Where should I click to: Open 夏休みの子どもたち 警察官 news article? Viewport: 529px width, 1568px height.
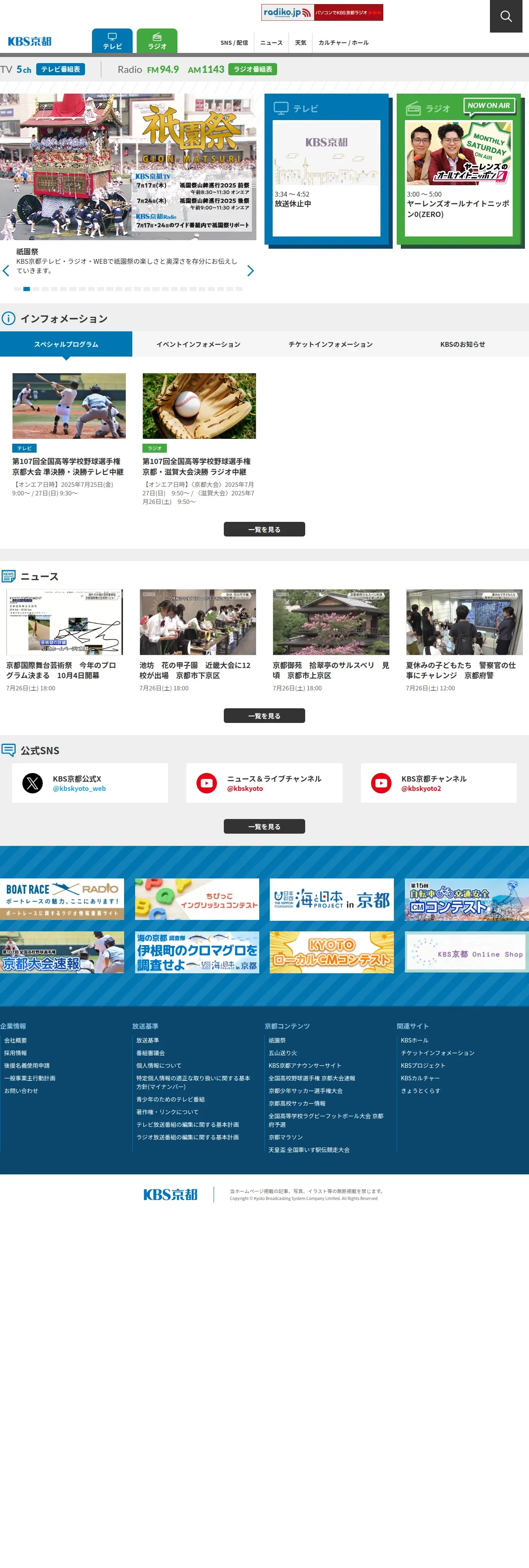464,641
